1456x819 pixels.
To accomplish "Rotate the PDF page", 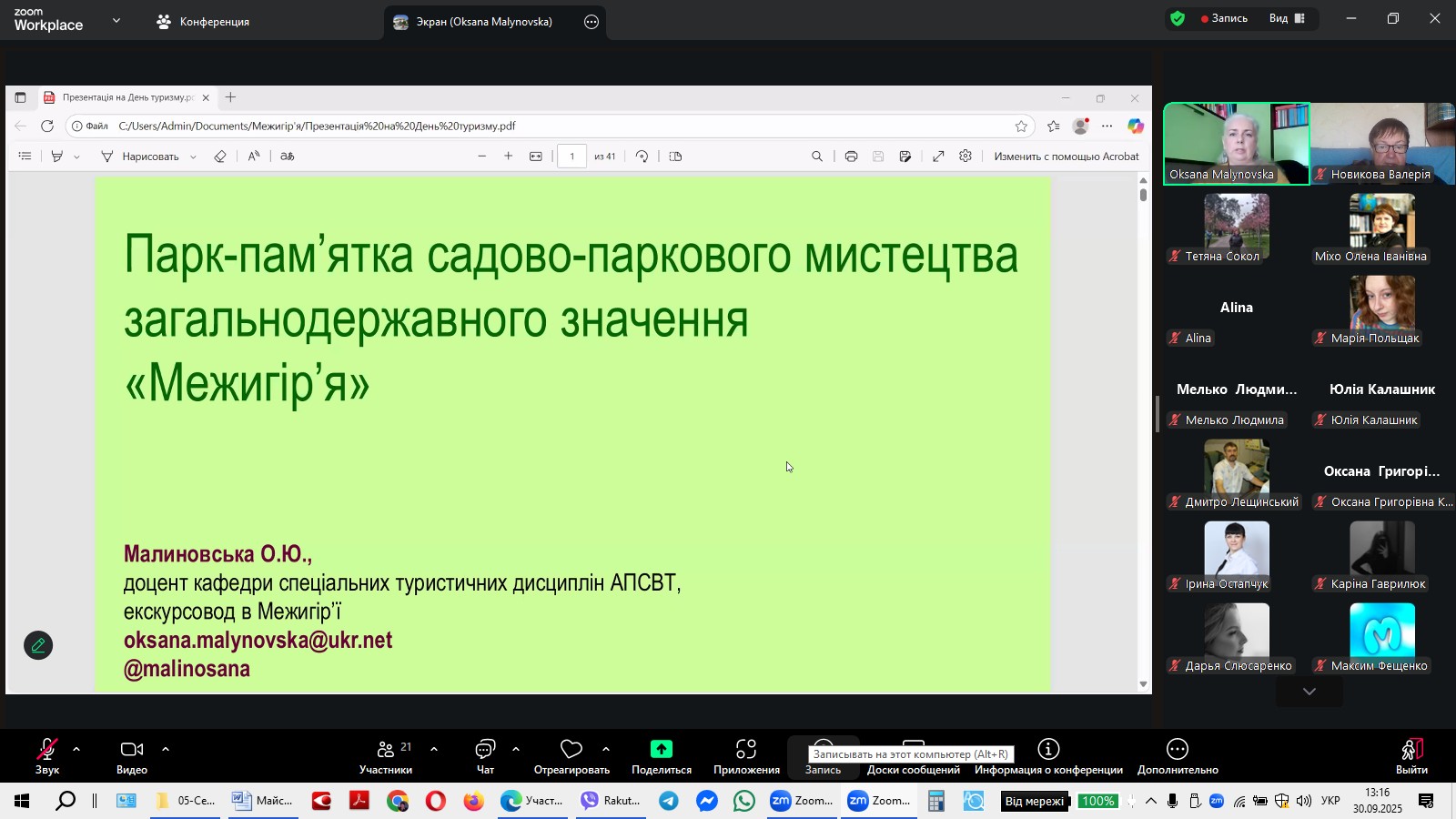I will 642,156.
